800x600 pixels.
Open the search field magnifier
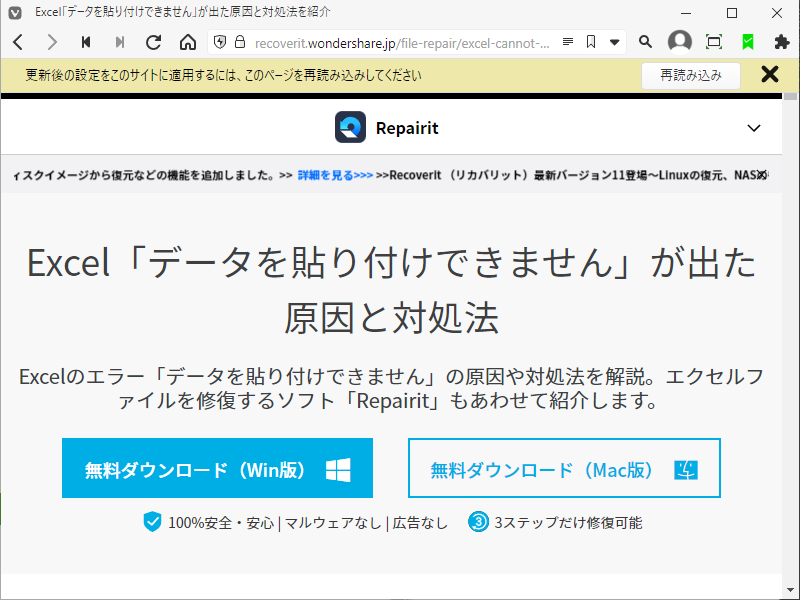point(645,42)
